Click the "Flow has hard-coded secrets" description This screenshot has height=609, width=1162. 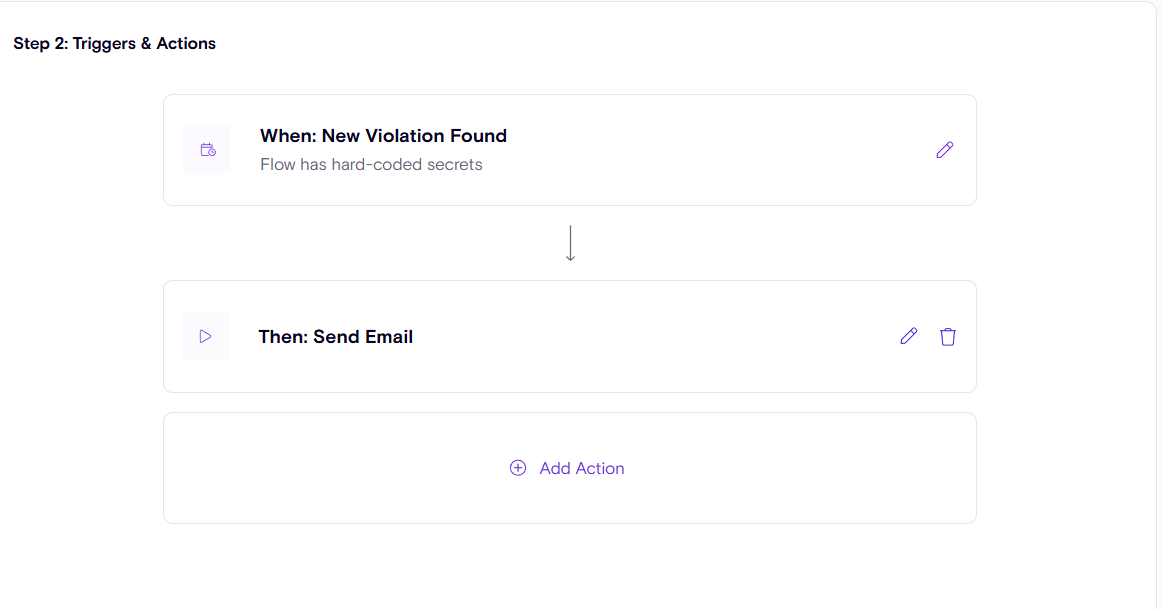pyautogui.click(x=371, y=164)
